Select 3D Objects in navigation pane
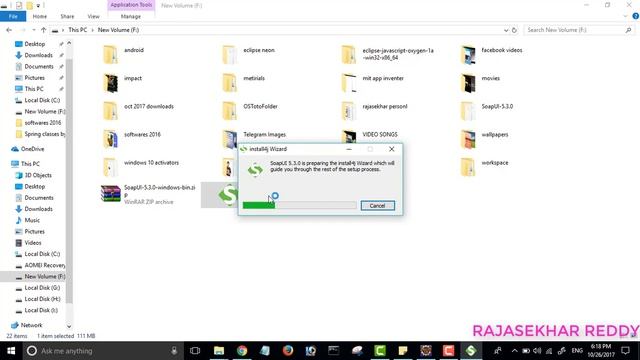Viewport: 640px width, 360px height. [x=38, y=175]
